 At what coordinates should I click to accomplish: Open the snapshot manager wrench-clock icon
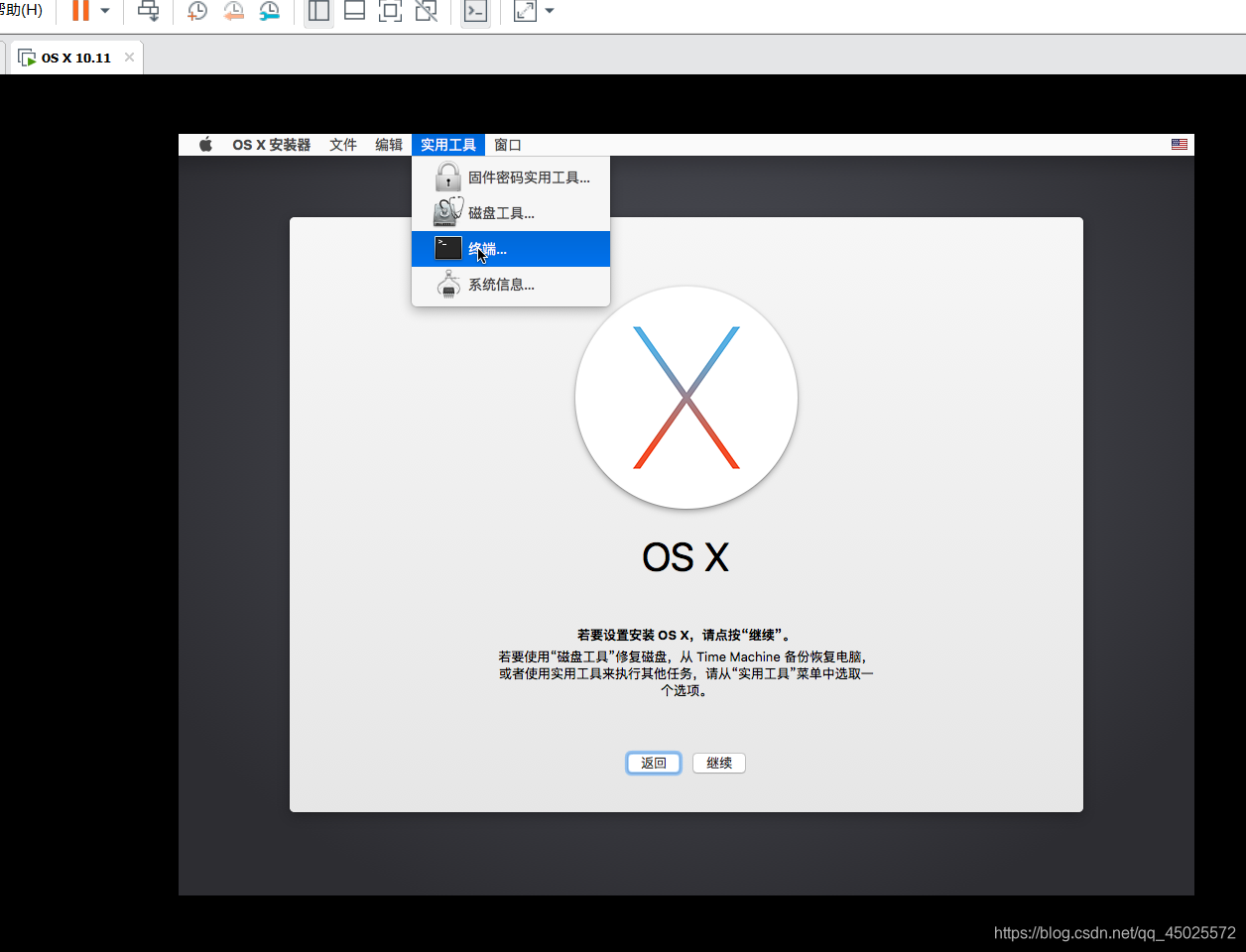(x=270, y=11)
